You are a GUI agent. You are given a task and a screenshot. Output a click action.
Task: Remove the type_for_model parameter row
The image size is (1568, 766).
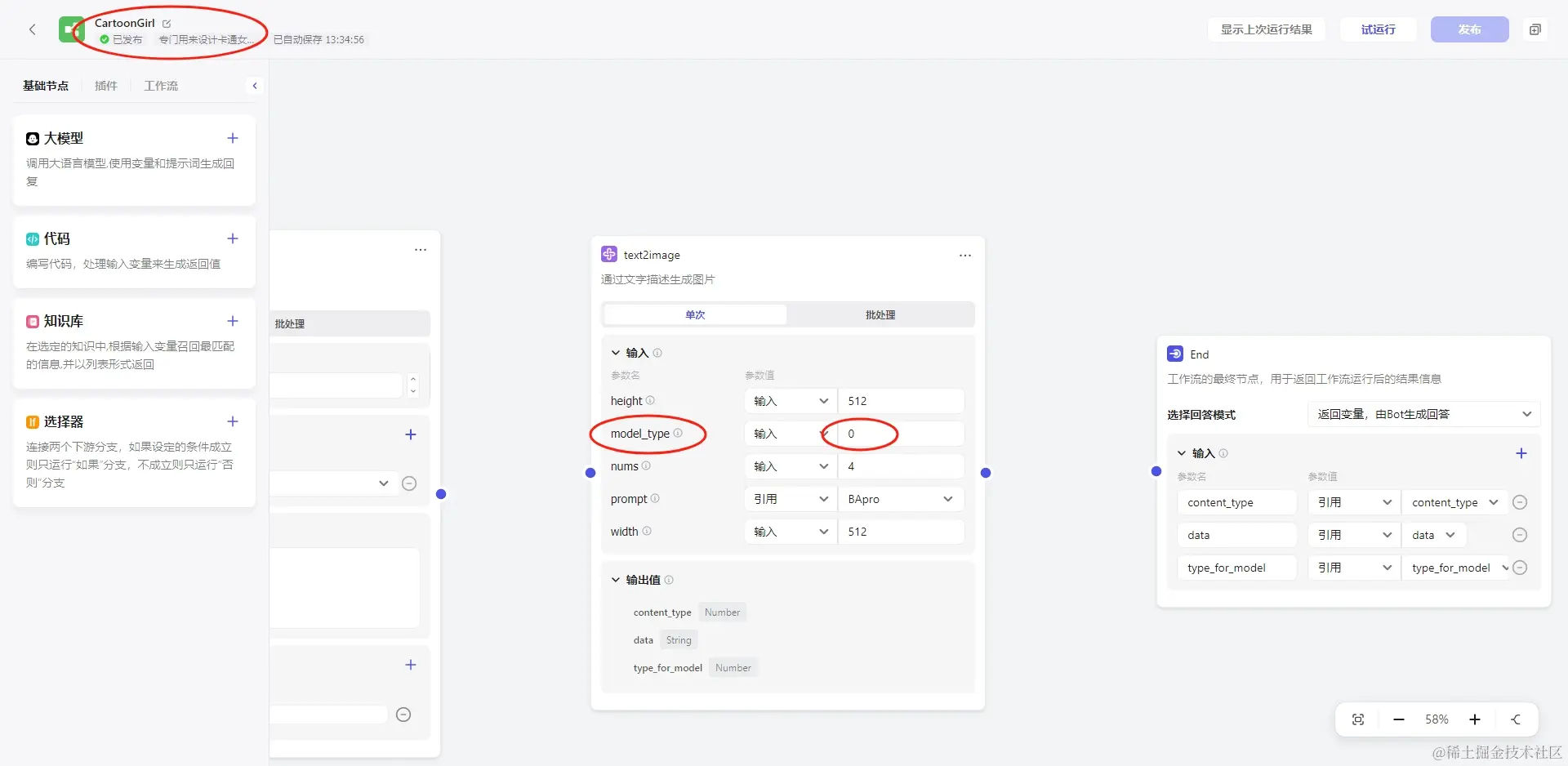(1520, 568)
